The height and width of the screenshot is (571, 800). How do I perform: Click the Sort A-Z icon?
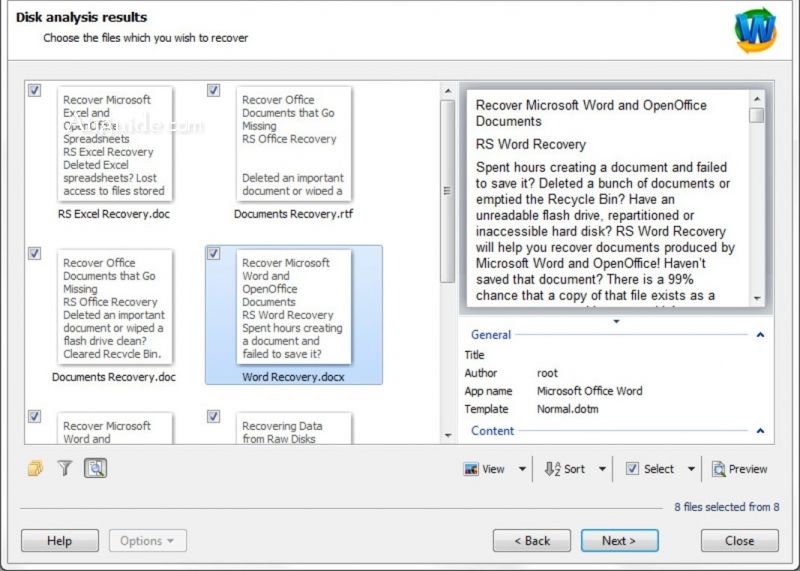553,469
